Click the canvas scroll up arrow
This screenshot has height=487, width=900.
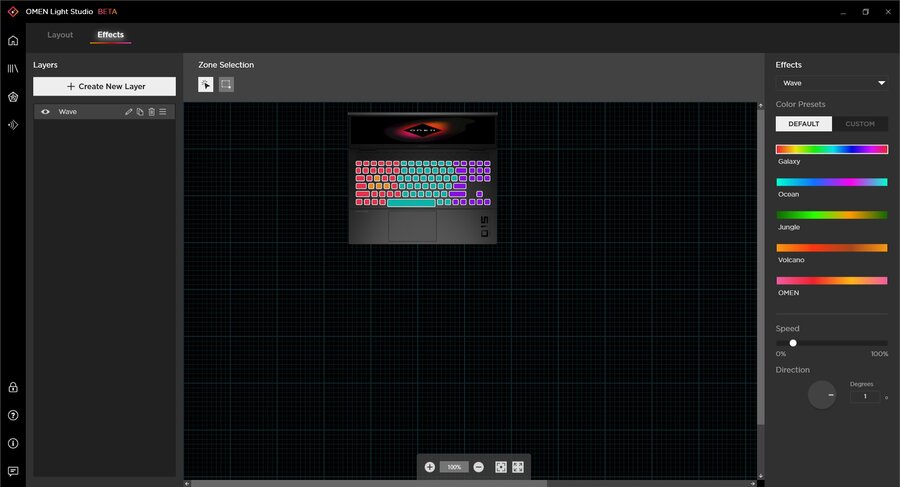pos(761,106)
